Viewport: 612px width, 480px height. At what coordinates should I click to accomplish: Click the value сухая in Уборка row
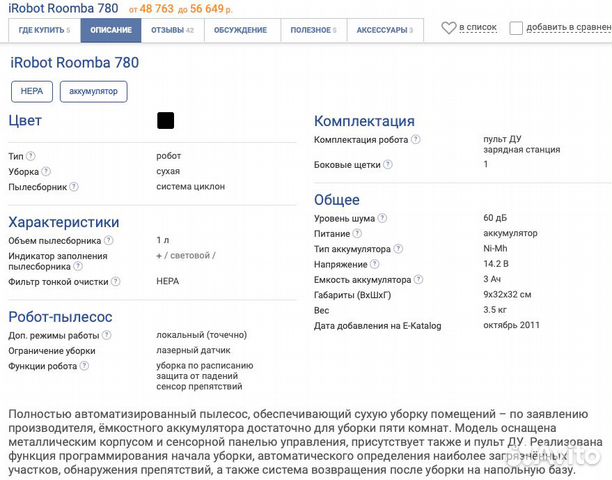tap(168, 171)
